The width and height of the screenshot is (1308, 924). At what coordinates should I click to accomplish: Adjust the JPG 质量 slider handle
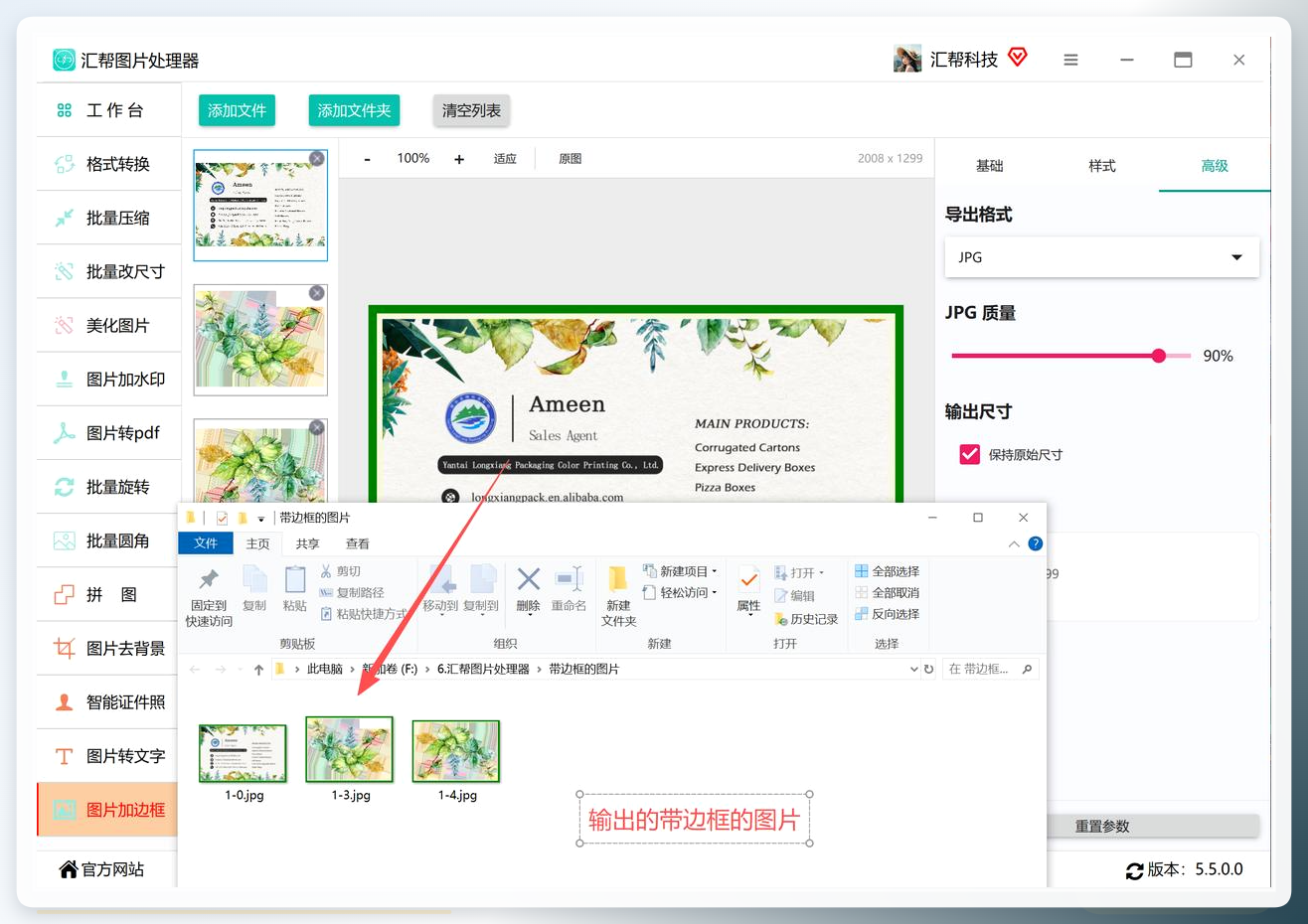pos(1159,356)
